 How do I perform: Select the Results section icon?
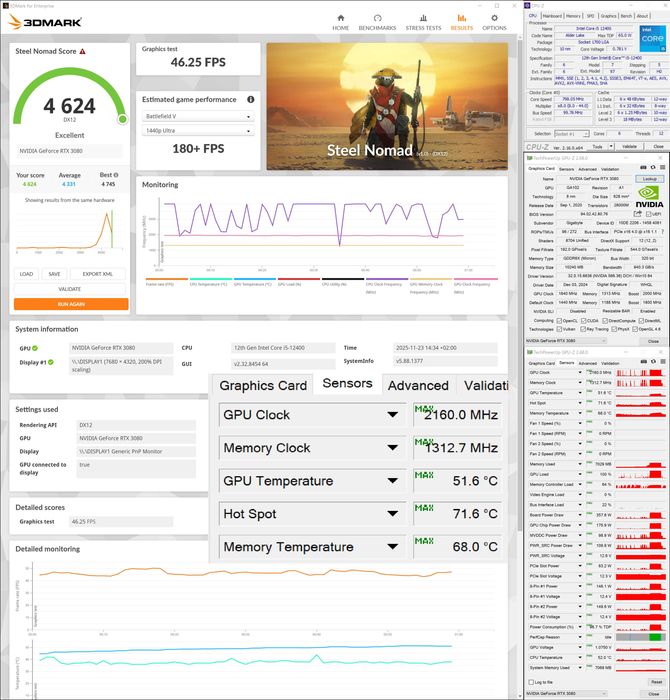tap(462, 18)
